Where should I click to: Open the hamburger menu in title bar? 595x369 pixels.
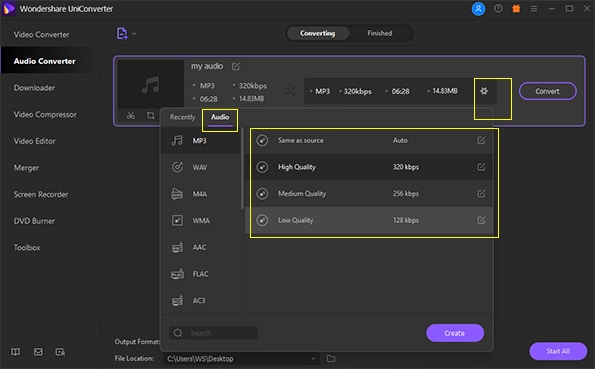[x=534, y=8]
